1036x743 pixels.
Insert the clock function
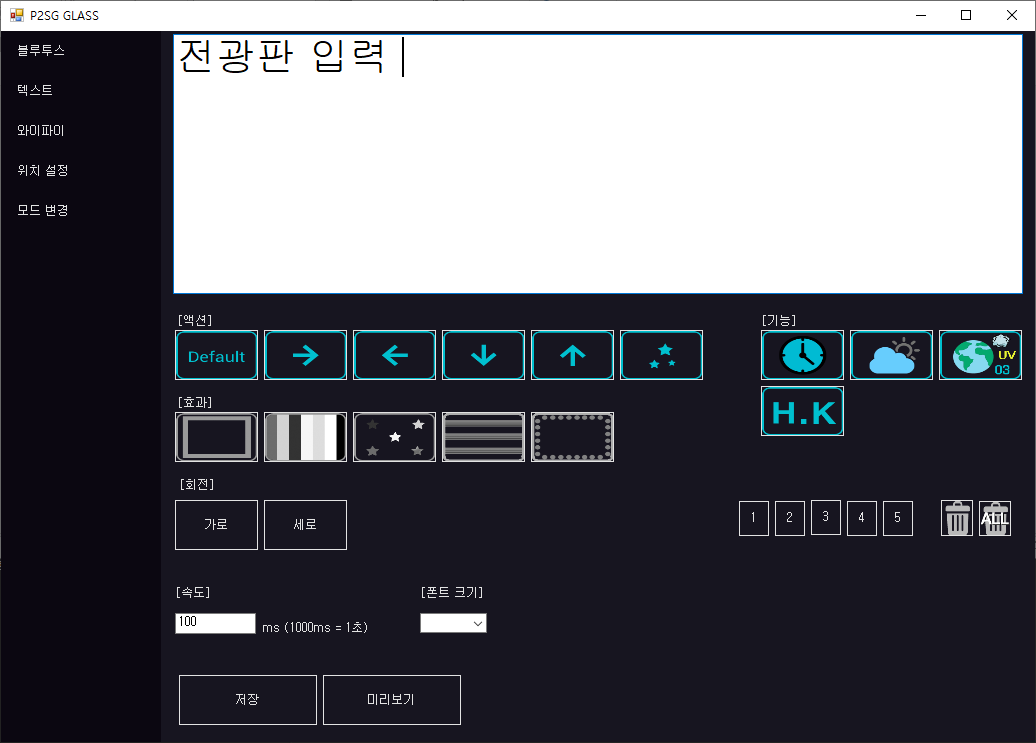pos(802,355)
